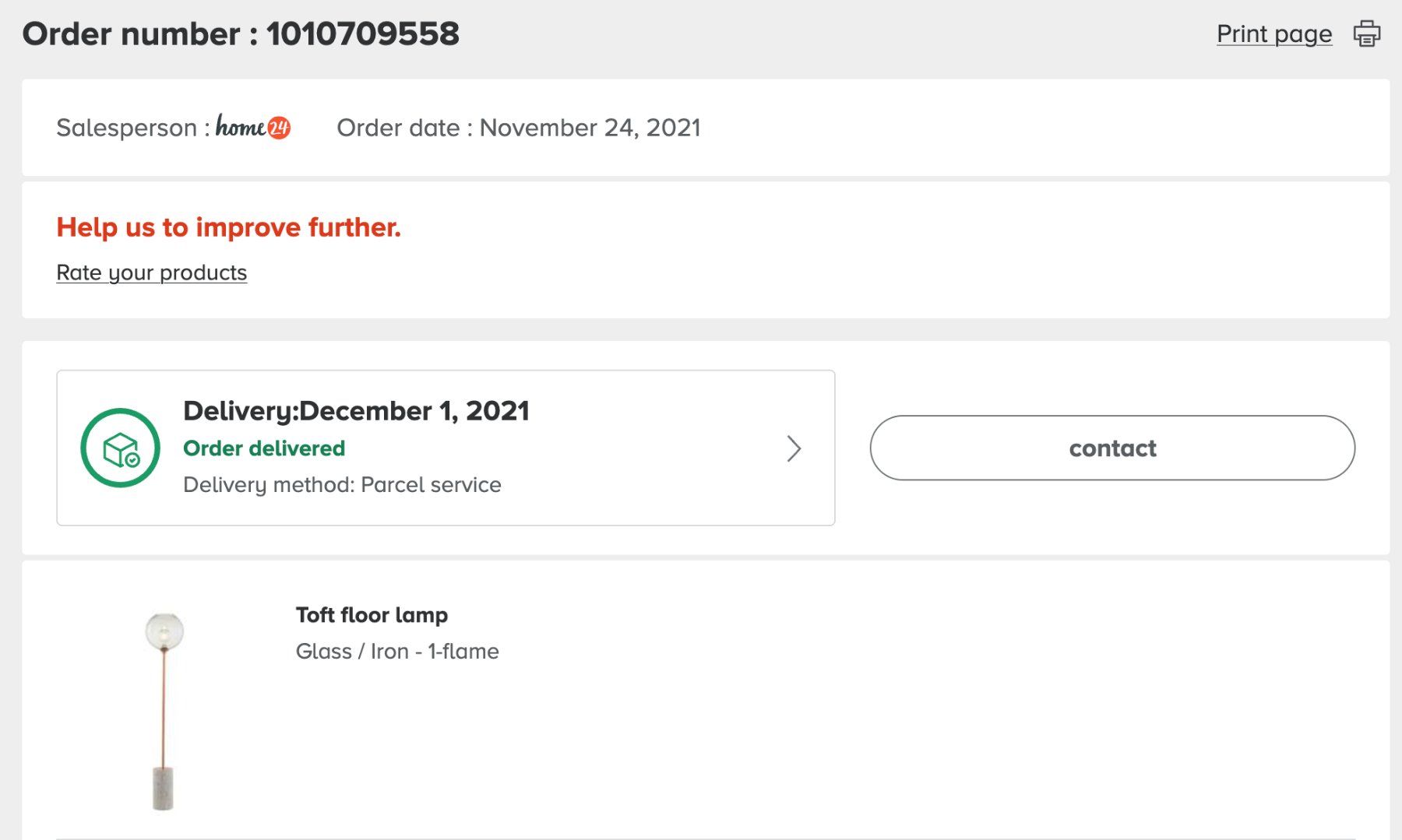Click the Help us to improve further heading
Screen dimensions: 1402x840
tap(228, 227)
